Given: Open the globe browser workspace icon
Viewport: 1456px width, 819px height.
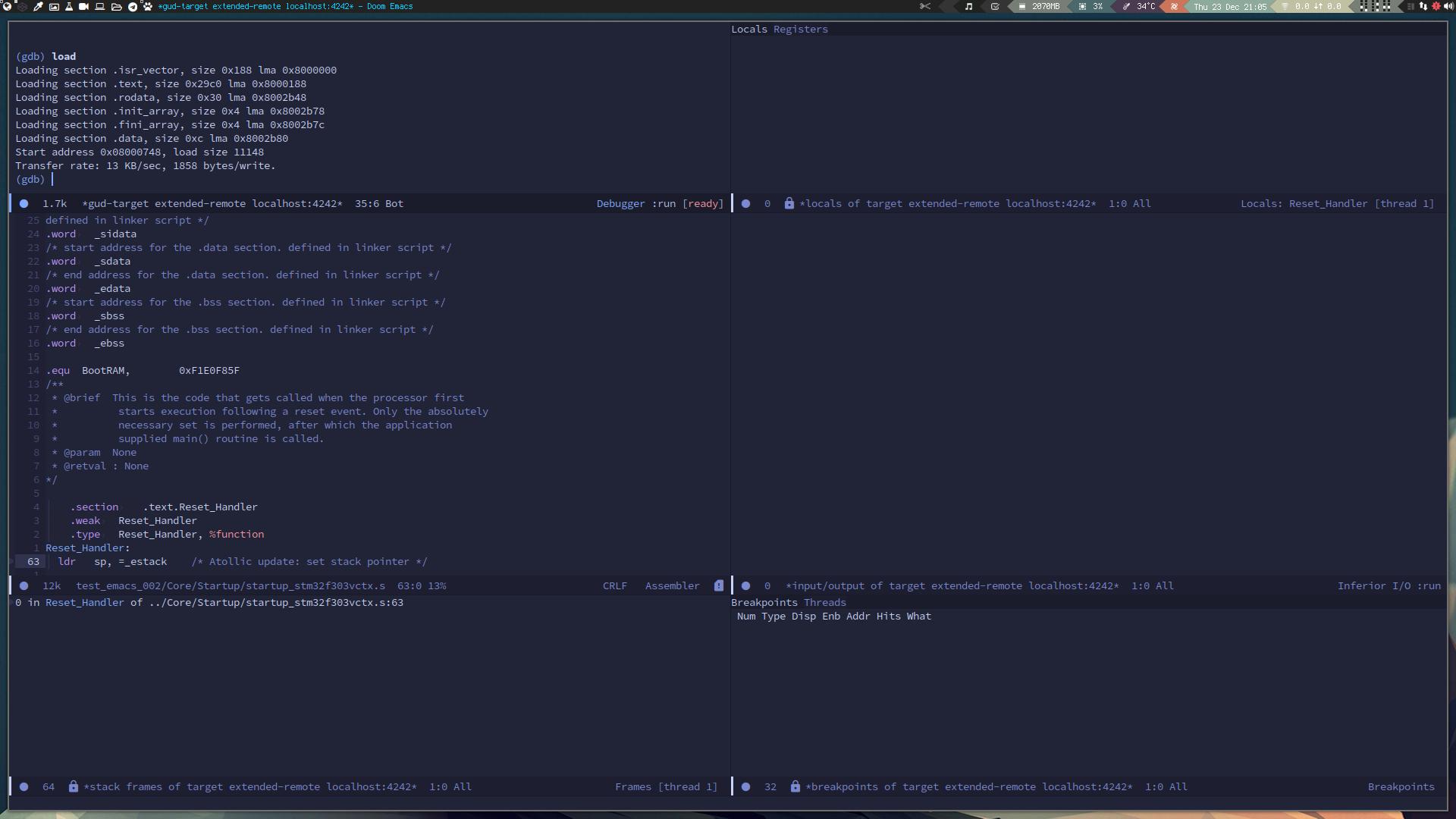Looking at the screenshot, I should [7, 6].
